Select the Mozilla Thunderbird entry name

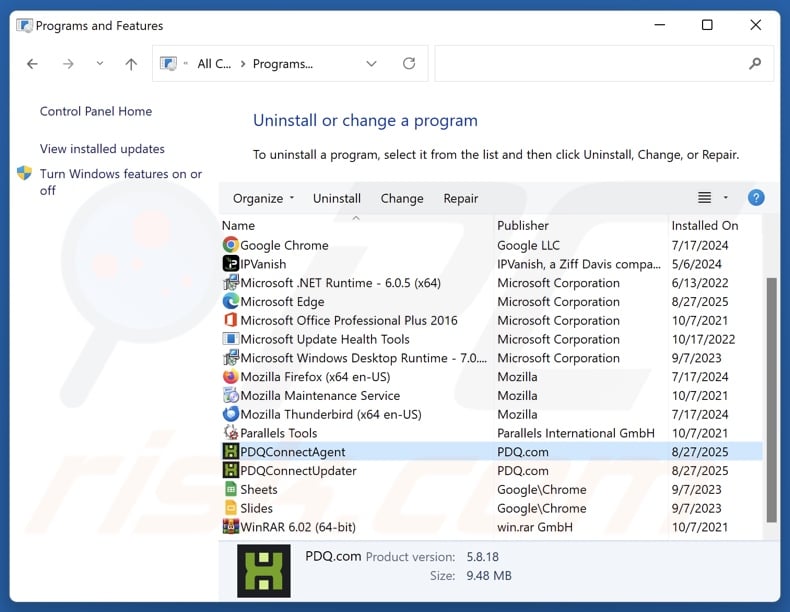pyautogui.click(x=331, y=415)
